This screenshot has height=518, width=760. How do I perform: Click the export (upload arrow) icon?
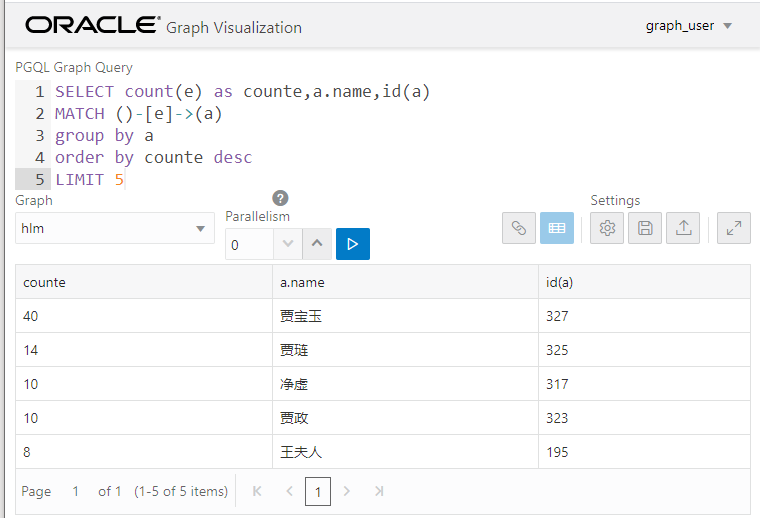(x=683, y=228)
